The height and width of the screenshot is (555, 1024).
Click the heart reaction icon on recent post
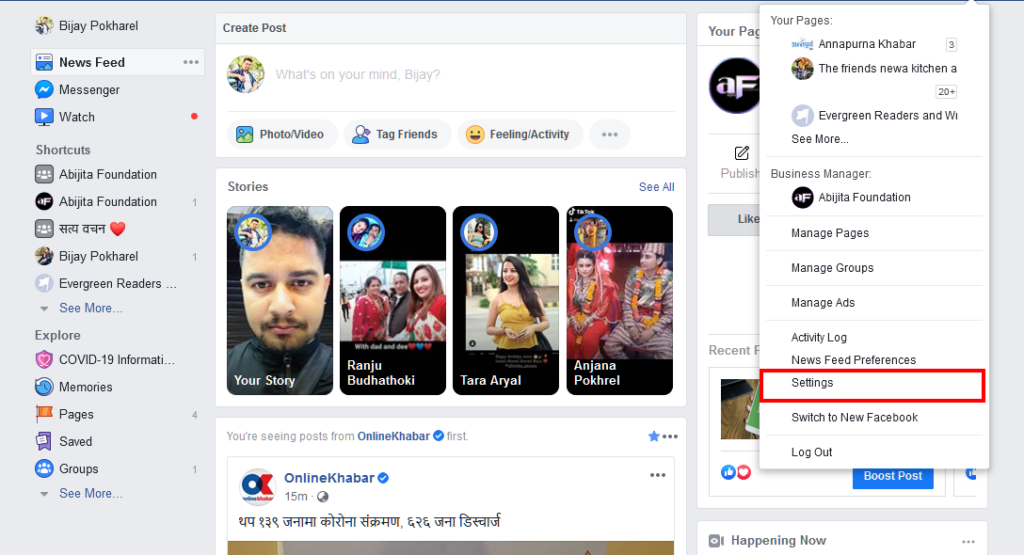[744, 472]
